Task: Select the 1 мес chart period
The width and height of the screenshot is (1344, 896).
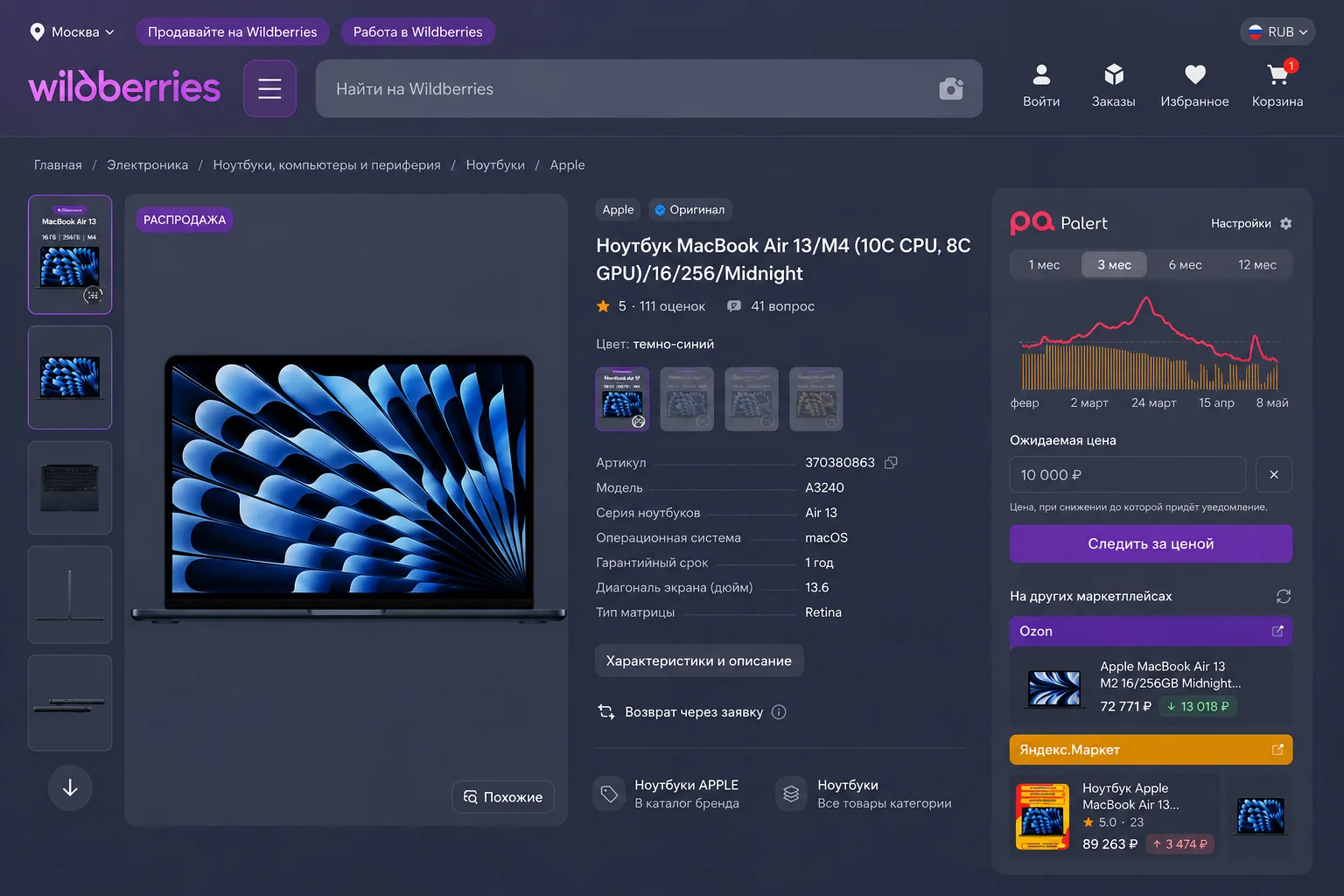Action: tap(1044, 265)
